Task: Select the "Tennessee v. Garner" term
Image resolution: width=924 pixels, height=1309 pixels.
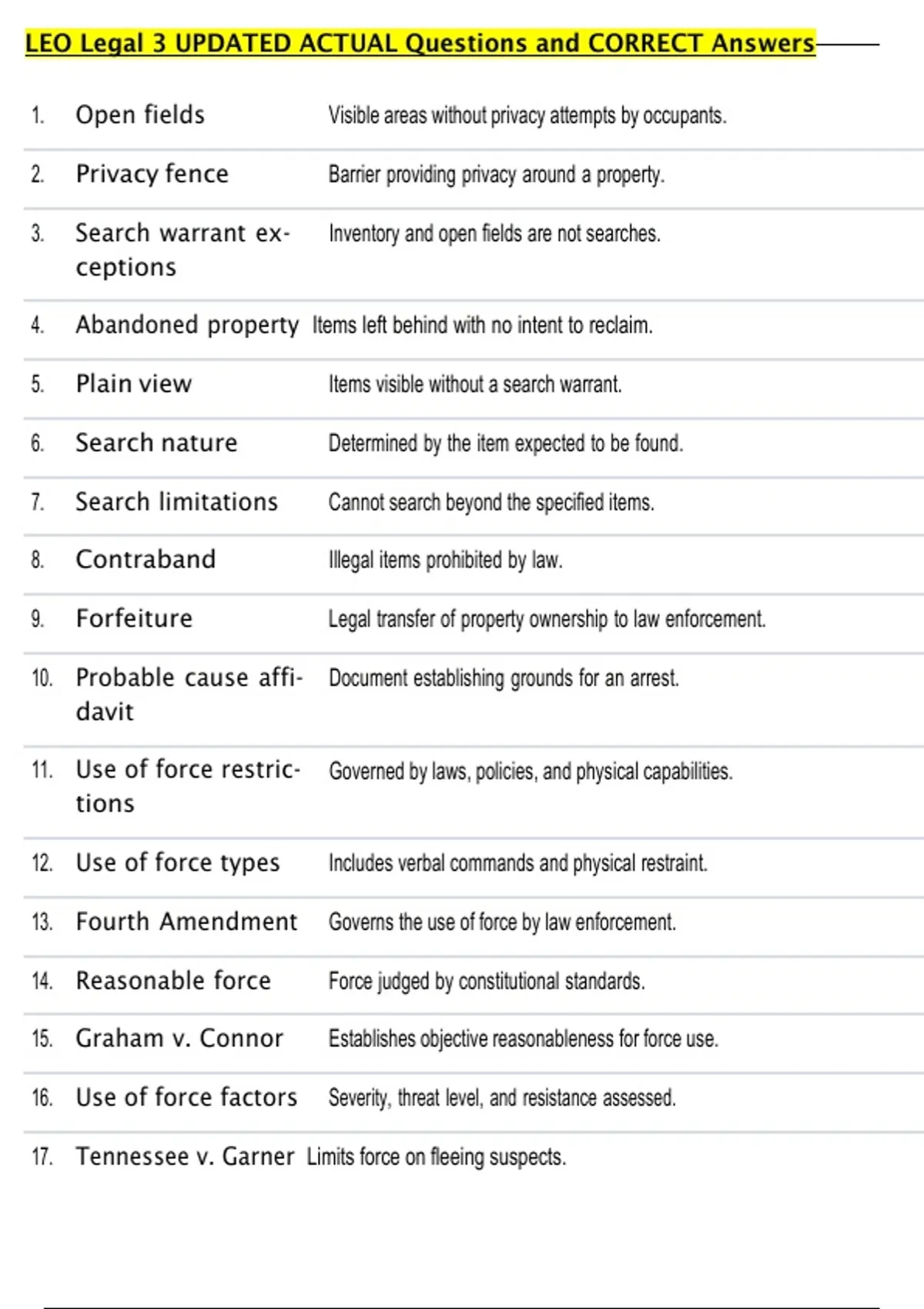Action: (x=185, y=1157)
